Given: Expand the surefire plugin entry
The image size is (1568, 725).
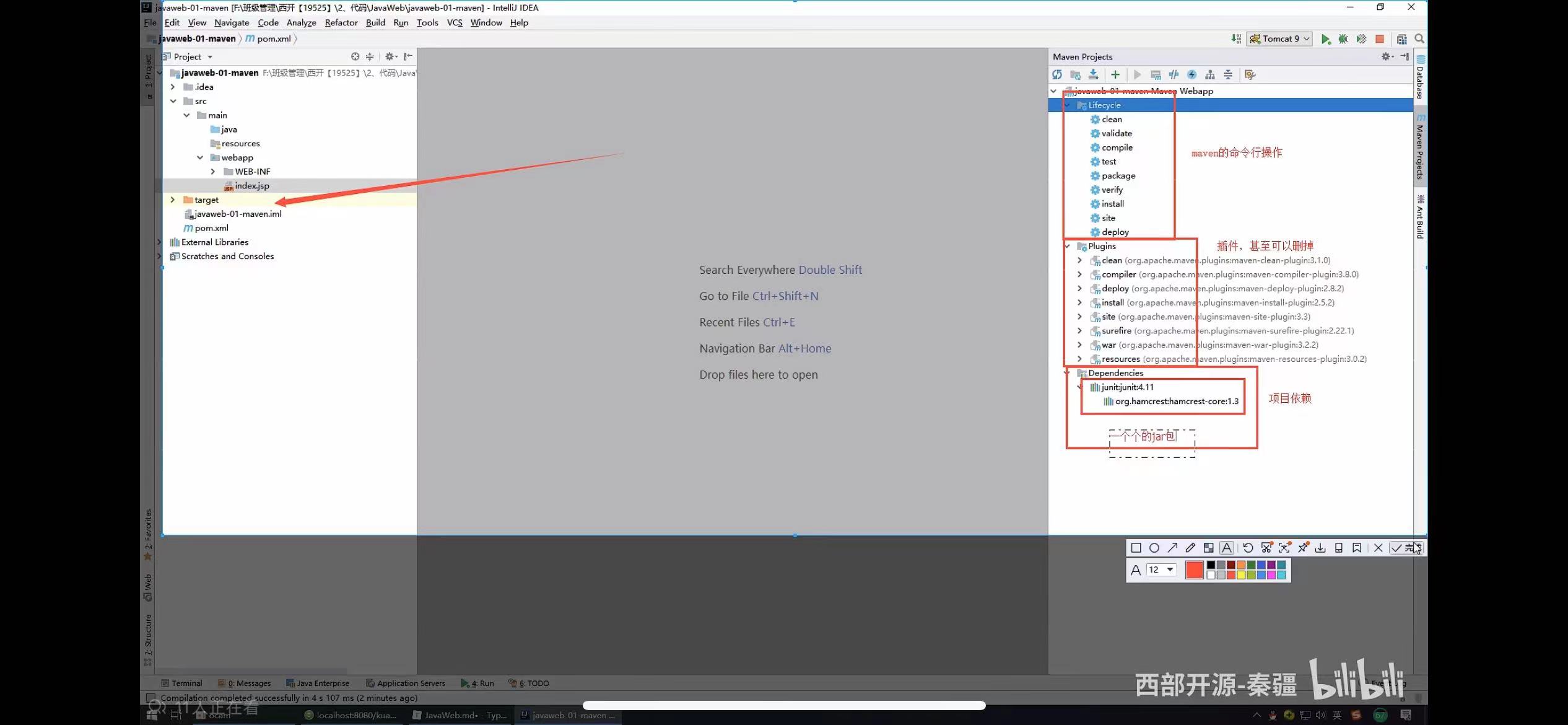Looking at the screenshot, I should 1080,330.
